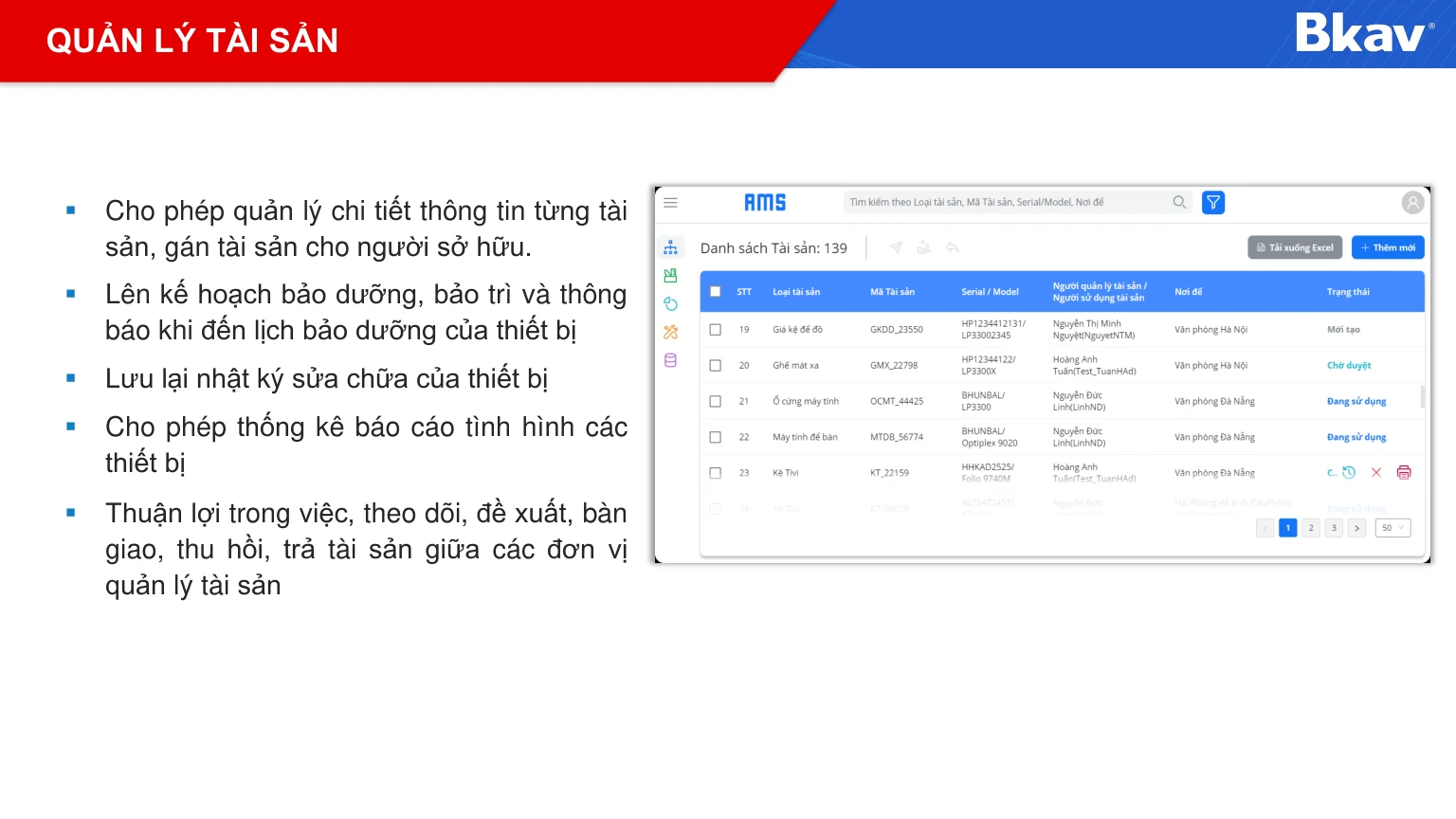Screen dimensions: 1456x819
Task: Go to page 2 in pagination
Action: tap(1311, 528)
